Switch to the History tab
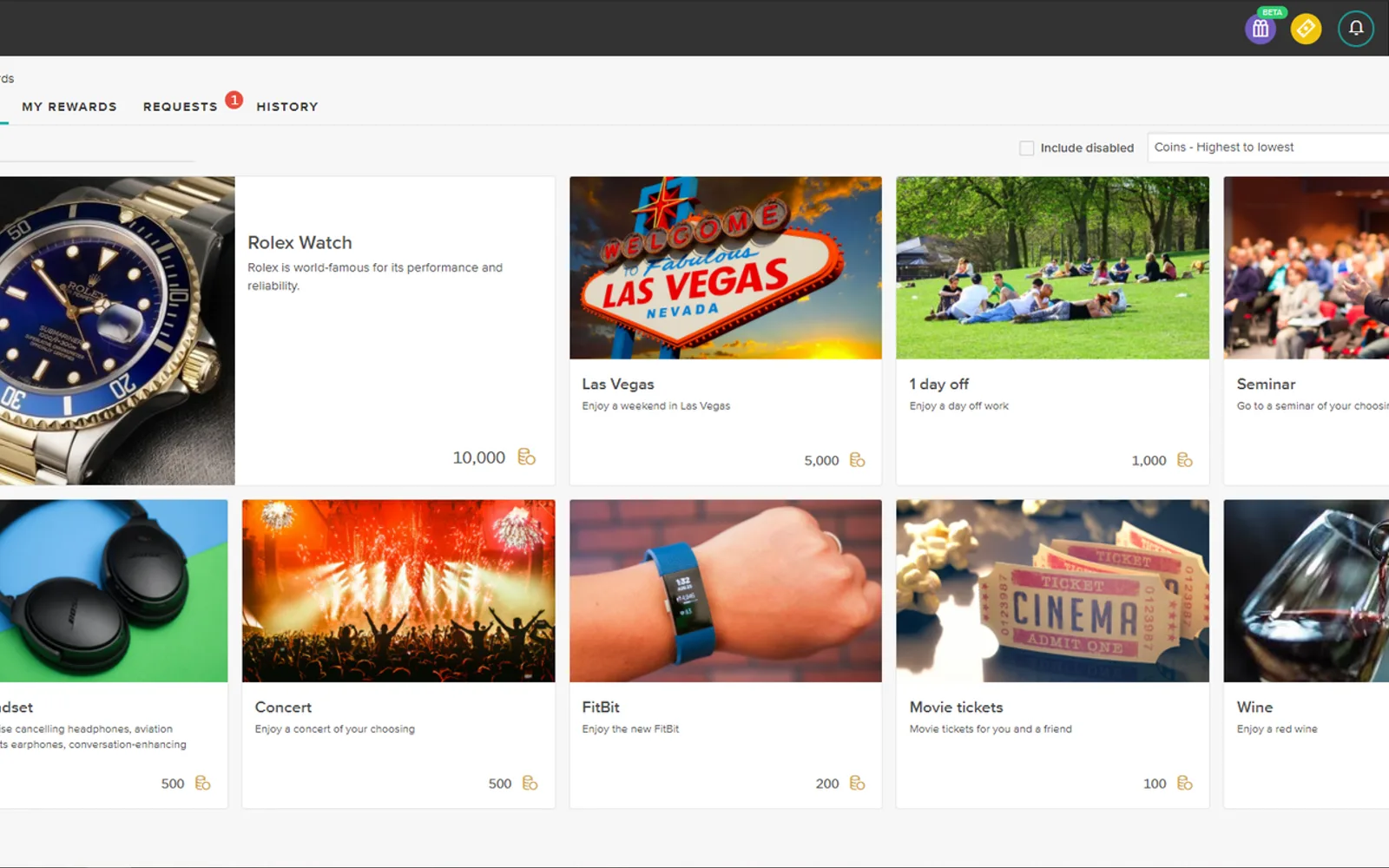The width and height of the screenshot is (1389, 868). 287,107
